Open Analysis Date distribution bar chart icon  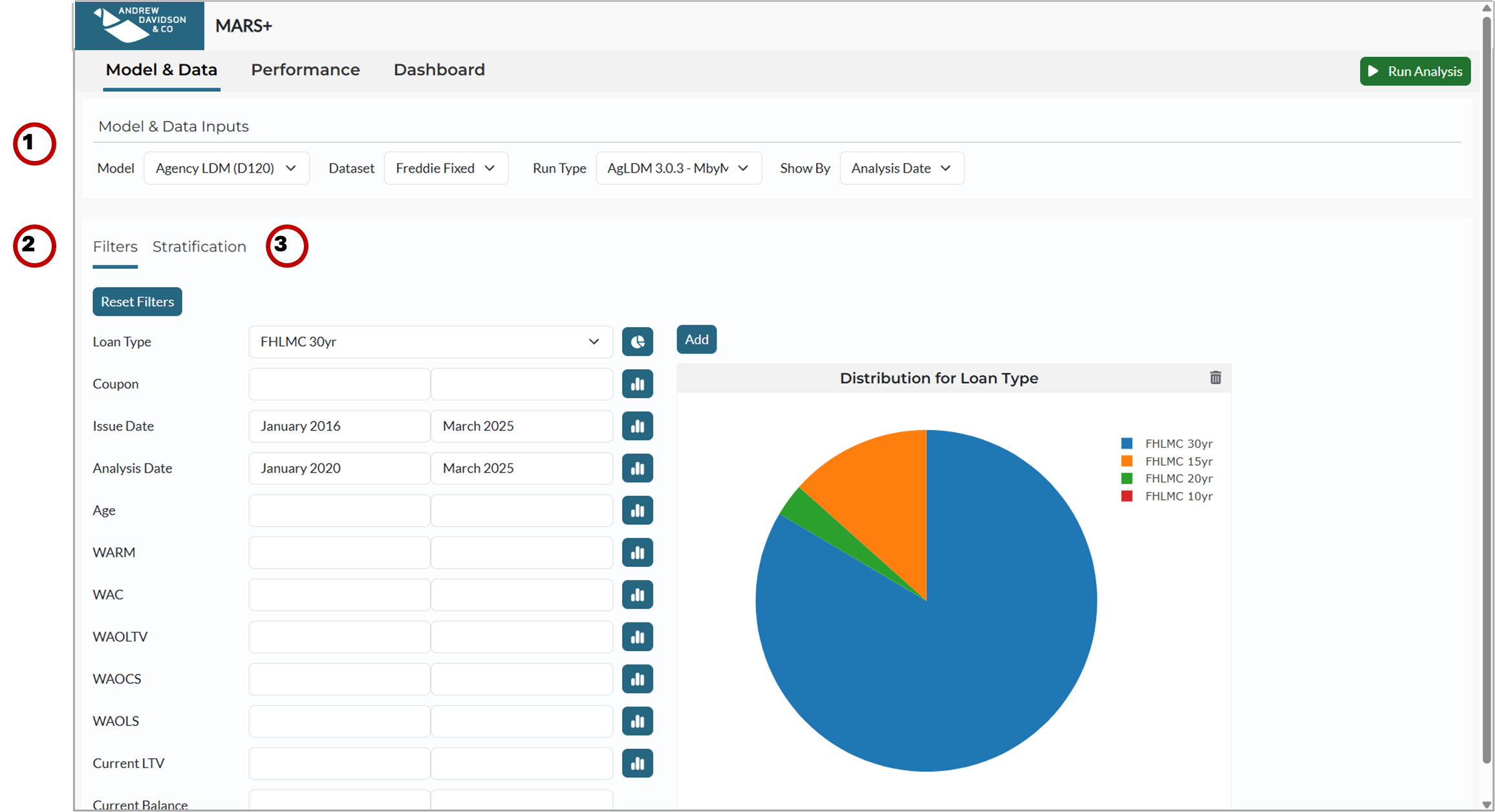coord(638,468)
